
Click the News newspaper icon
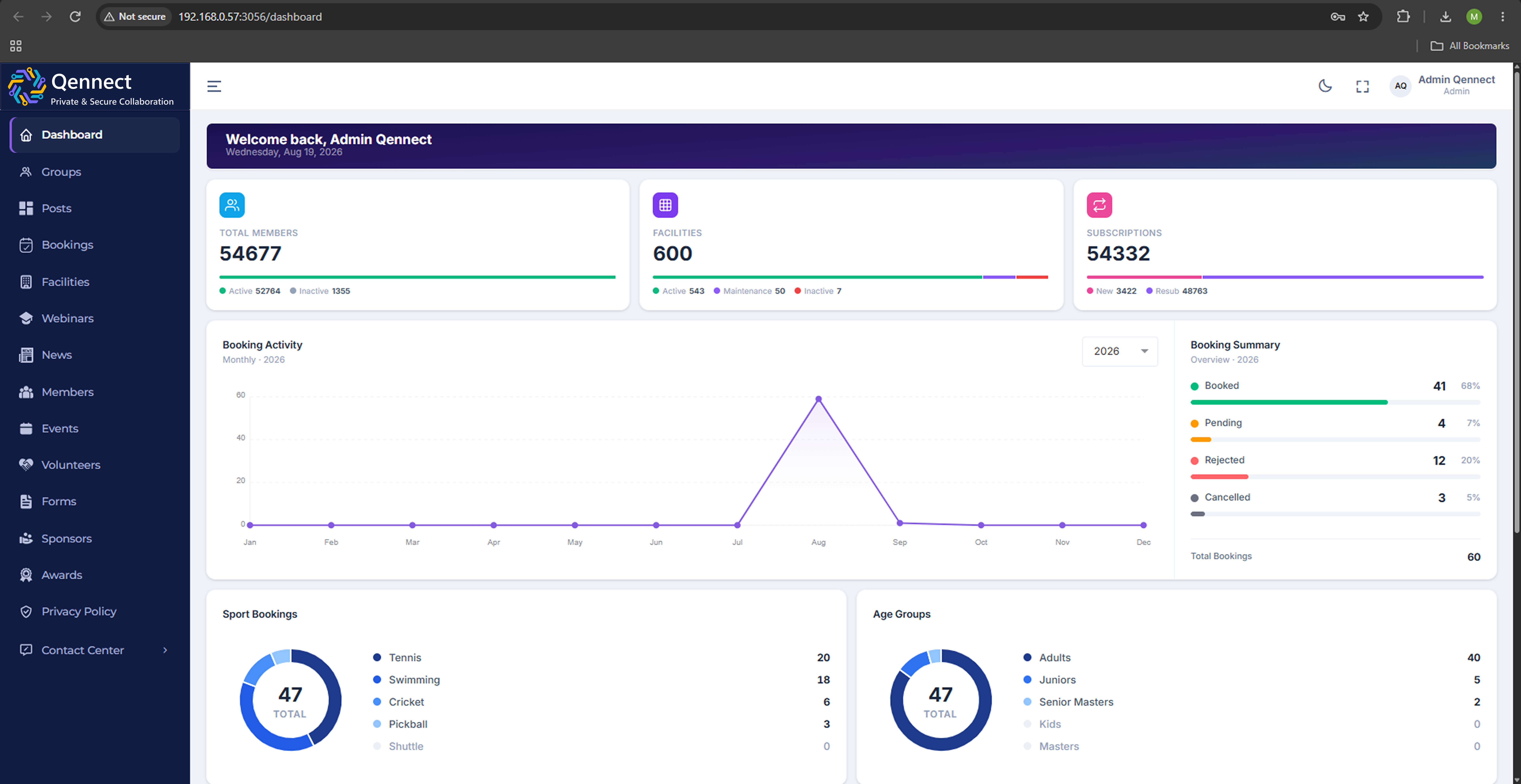26,355
